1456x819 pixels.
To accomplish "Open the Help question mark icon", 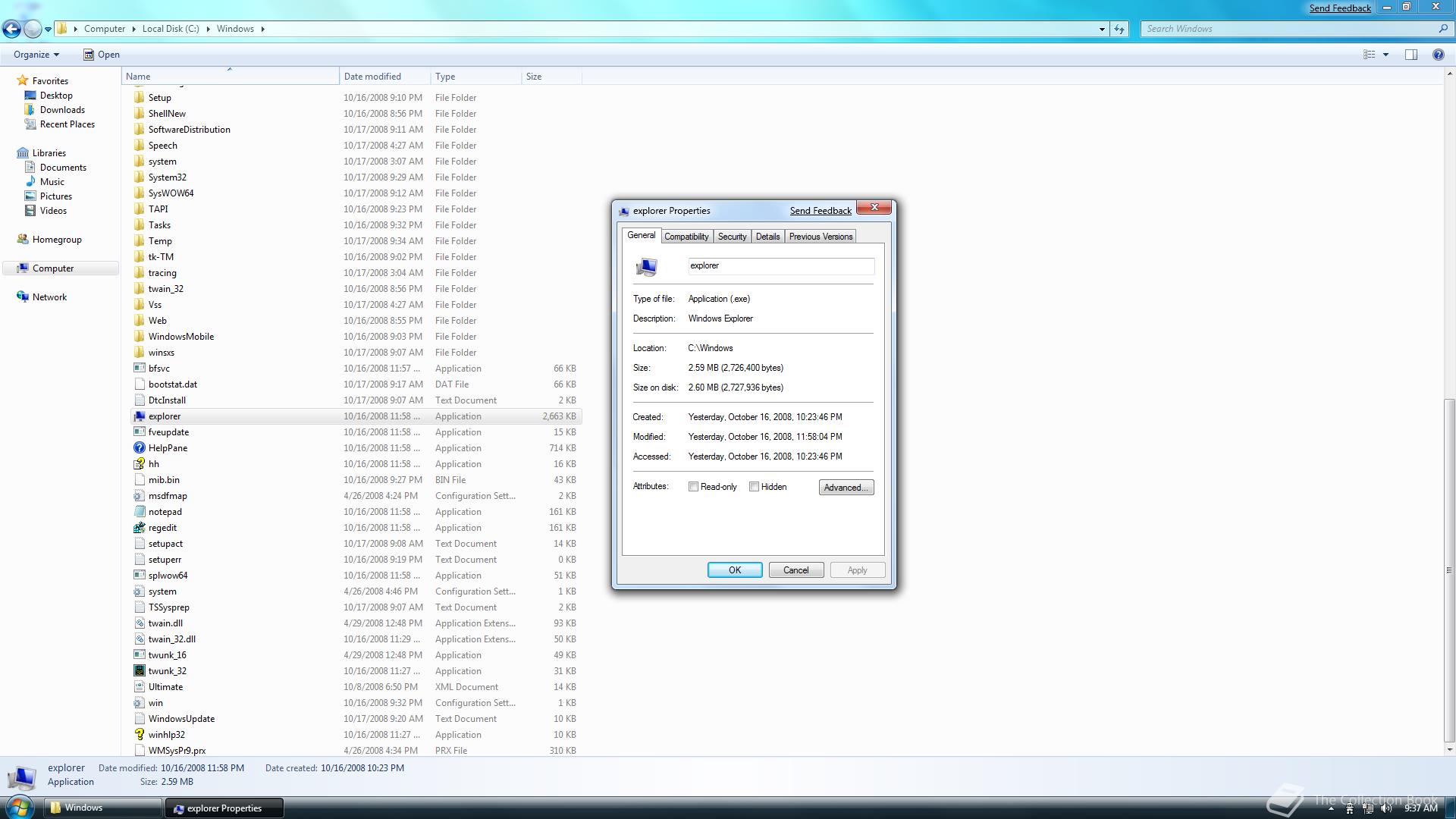I will click(x=1438, y=55).
